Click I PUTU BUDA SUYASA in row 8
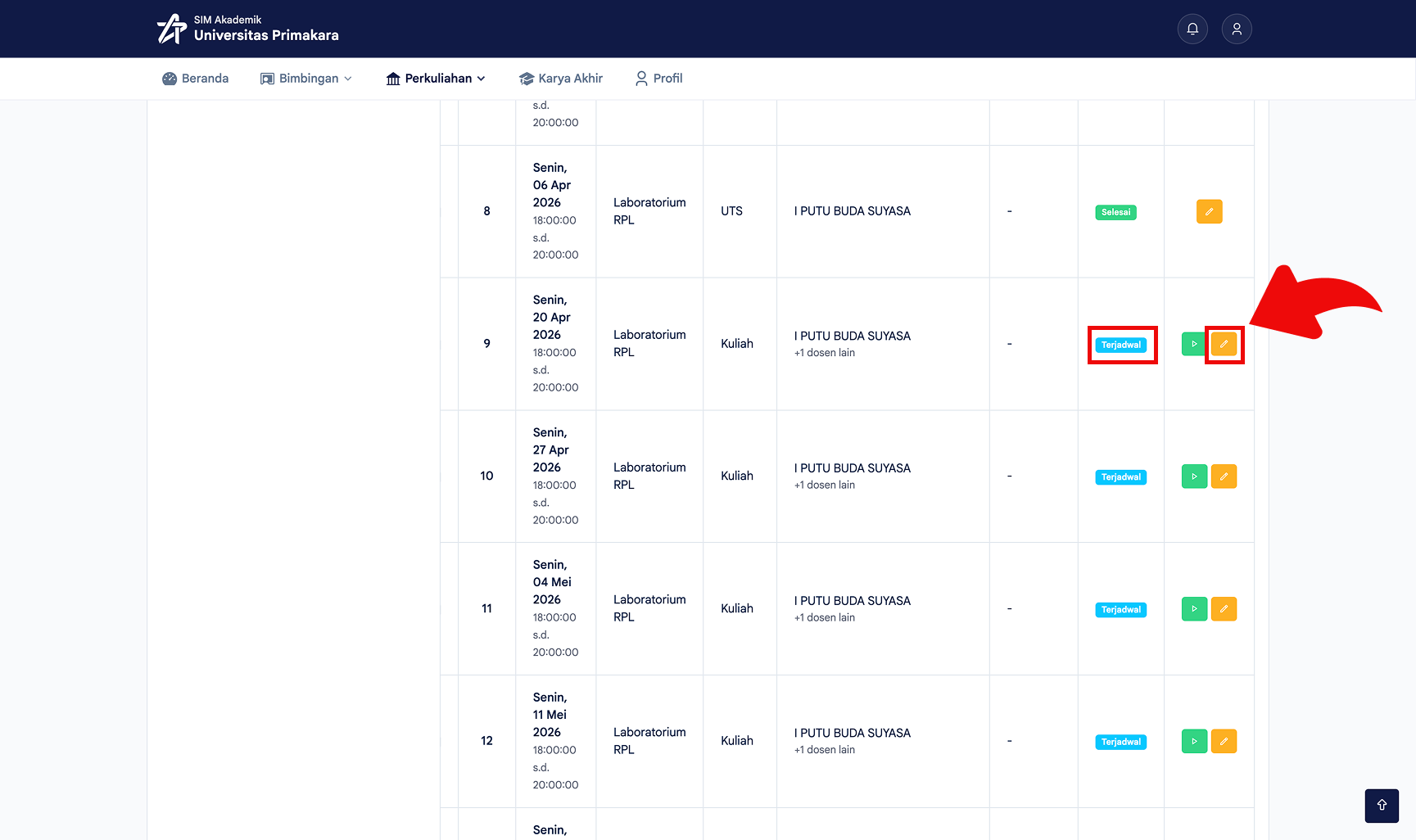The height and width of the screenshot is (840, 1416). 852,211
